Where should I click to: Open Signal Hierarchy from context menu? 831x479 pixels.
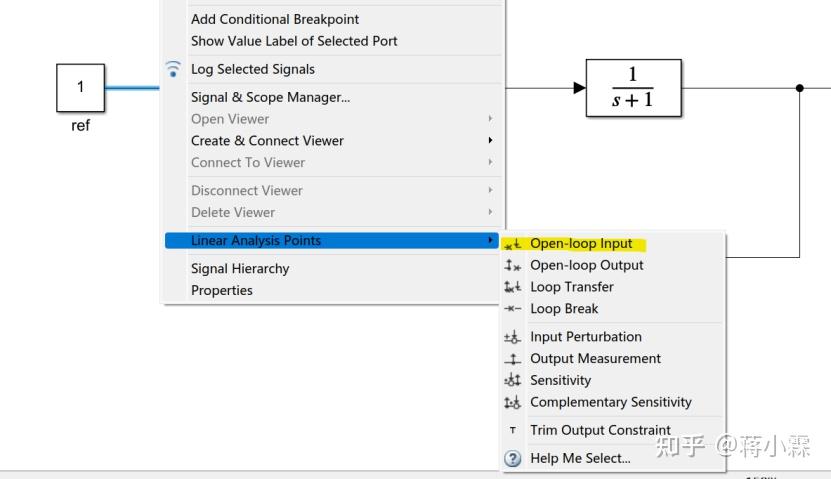point(240,269)
